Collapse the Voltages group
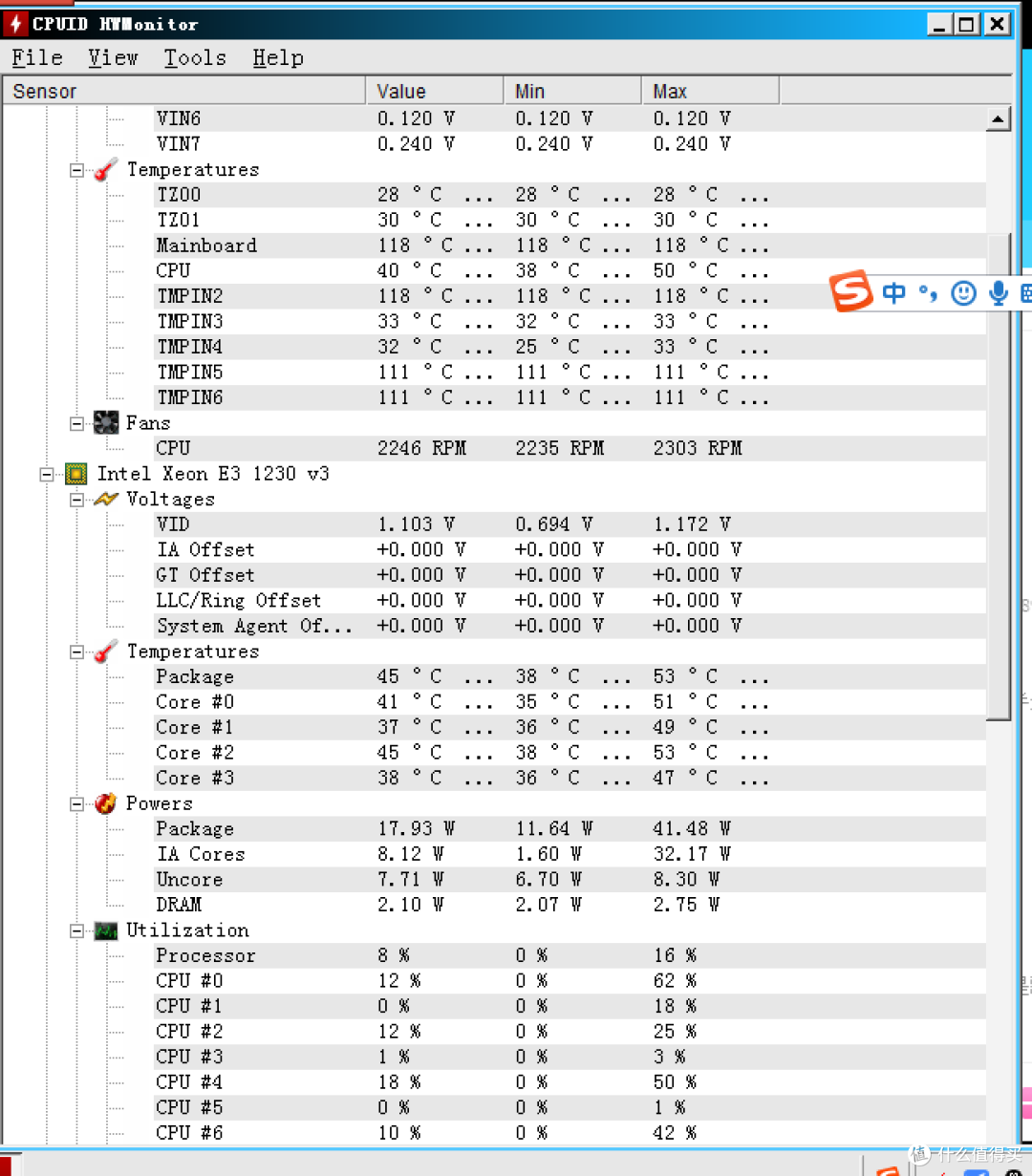Screen dimensions: 1032x1176 coord(76,500)
